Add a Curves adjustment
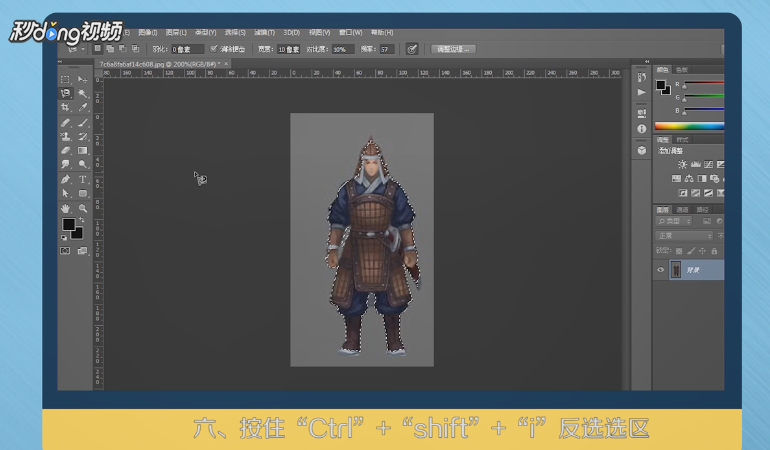 (708, 164)
